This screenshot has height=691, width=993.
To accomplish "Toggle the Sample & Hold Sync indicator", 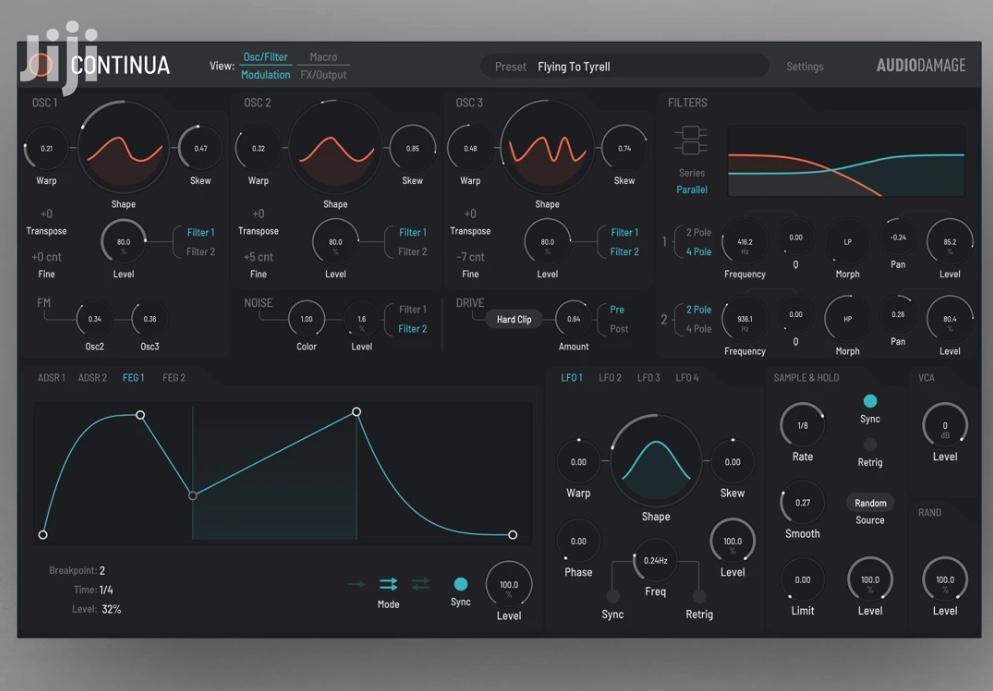I will click(870, 401).
